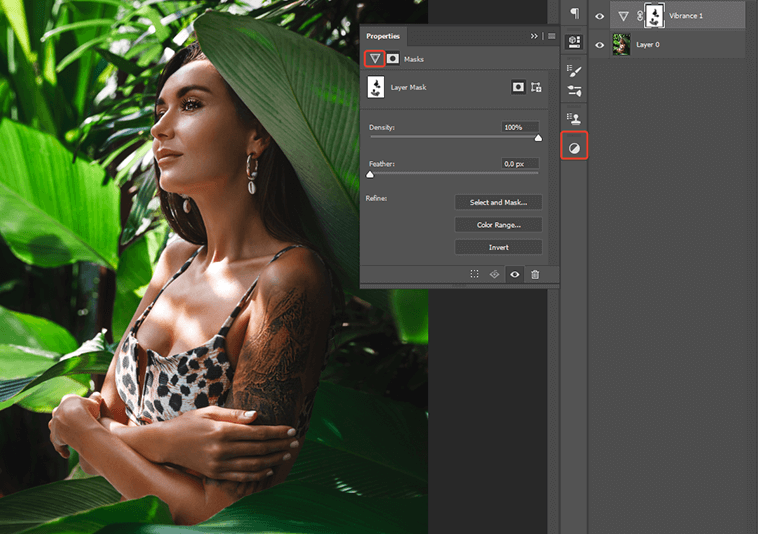
Task: Unlink mask via chain icon on Vibrance 1
Action: tap(640, 16)
